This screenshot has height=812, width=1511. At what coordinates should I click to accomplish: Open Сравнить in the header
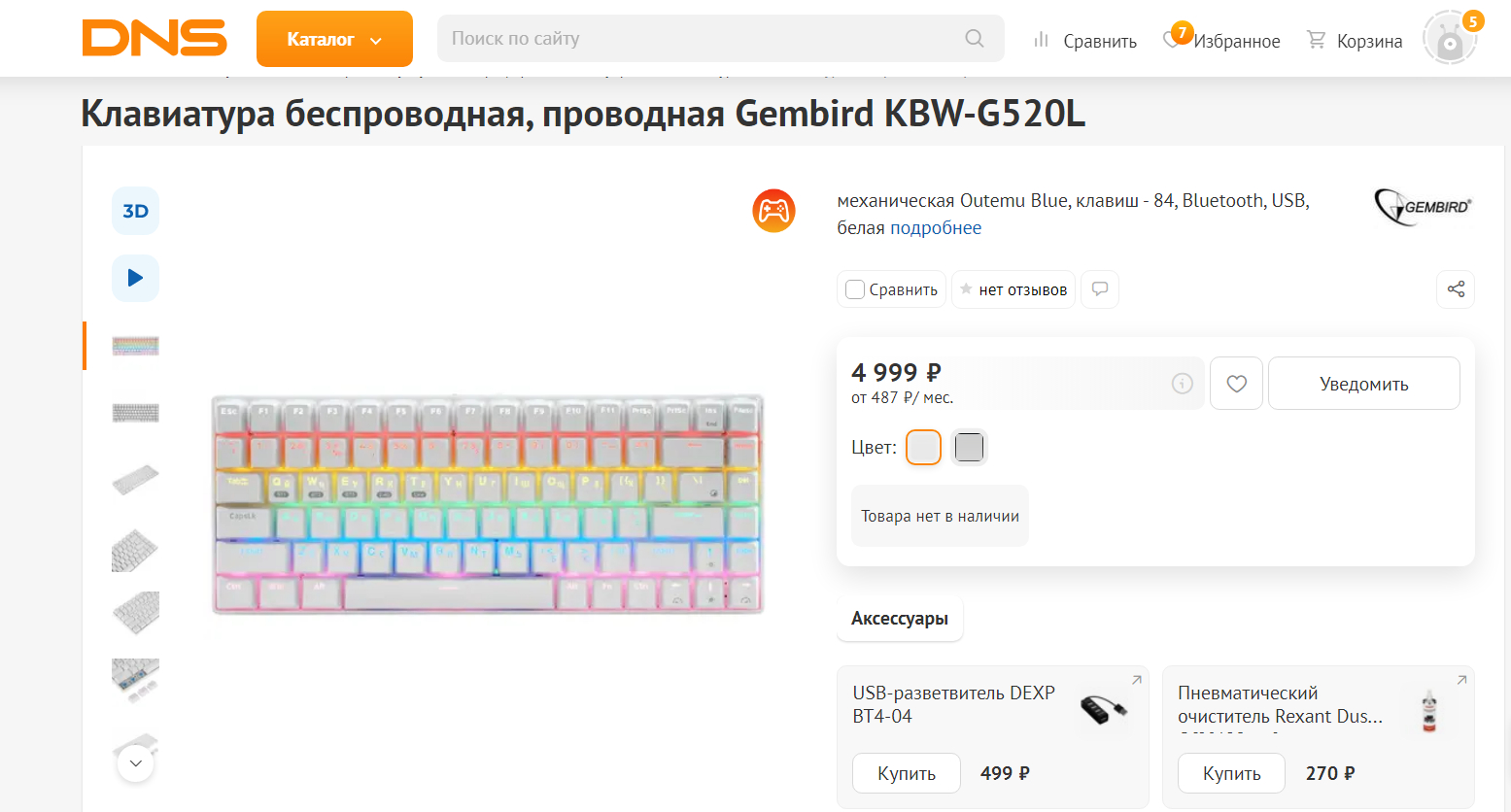pyautogui.click(x=1084, y=41)
